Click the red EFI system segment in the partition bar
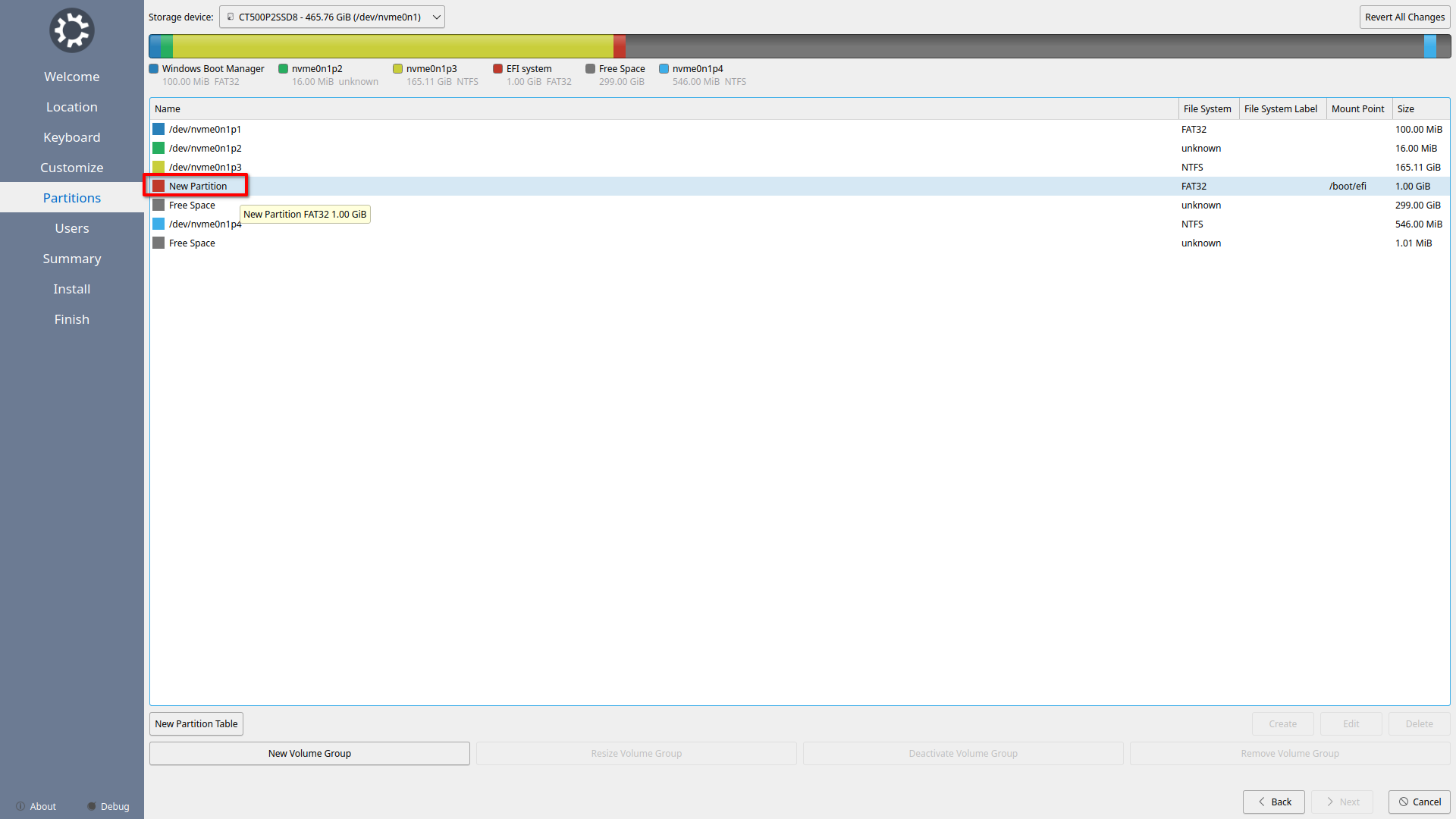The image size is (1456, 819). pos(620,46)
